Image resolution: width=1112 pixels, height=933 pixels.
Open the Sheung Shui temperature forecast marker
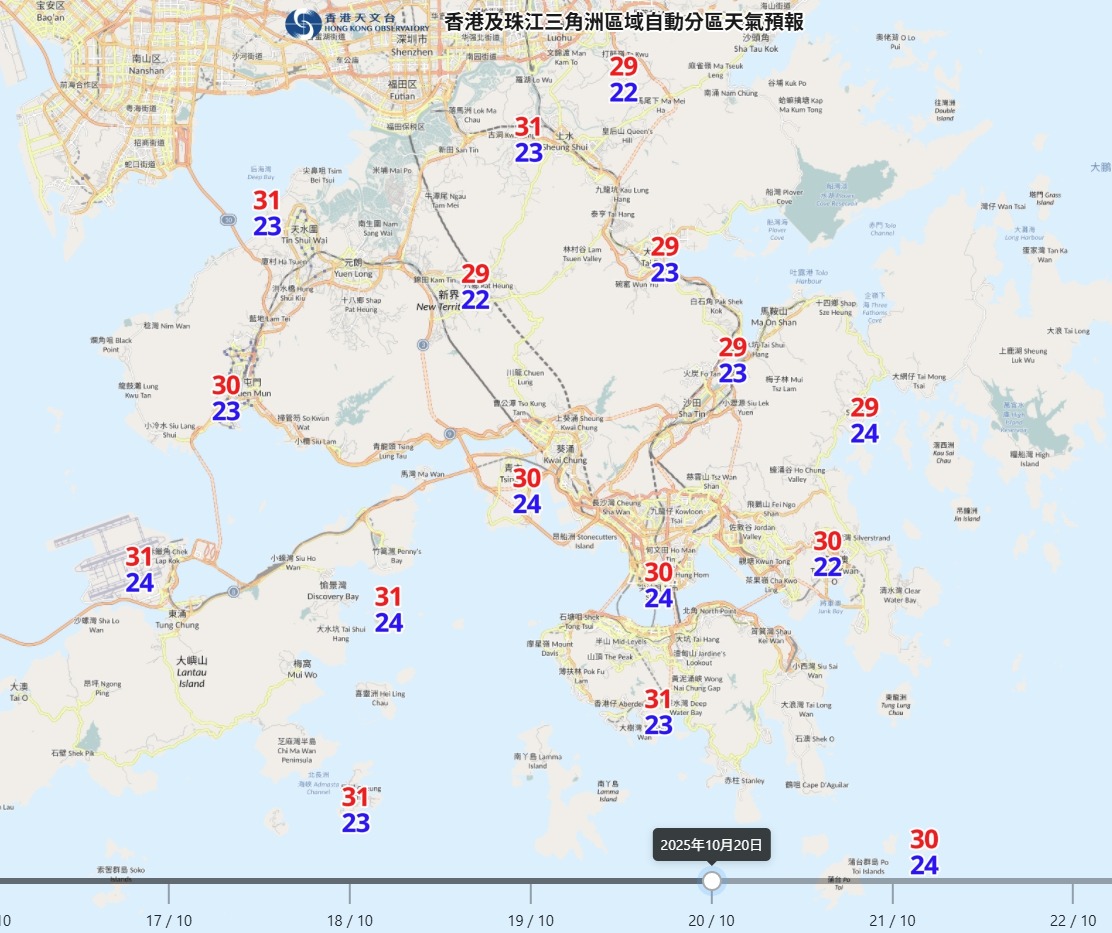coord(528,140)
